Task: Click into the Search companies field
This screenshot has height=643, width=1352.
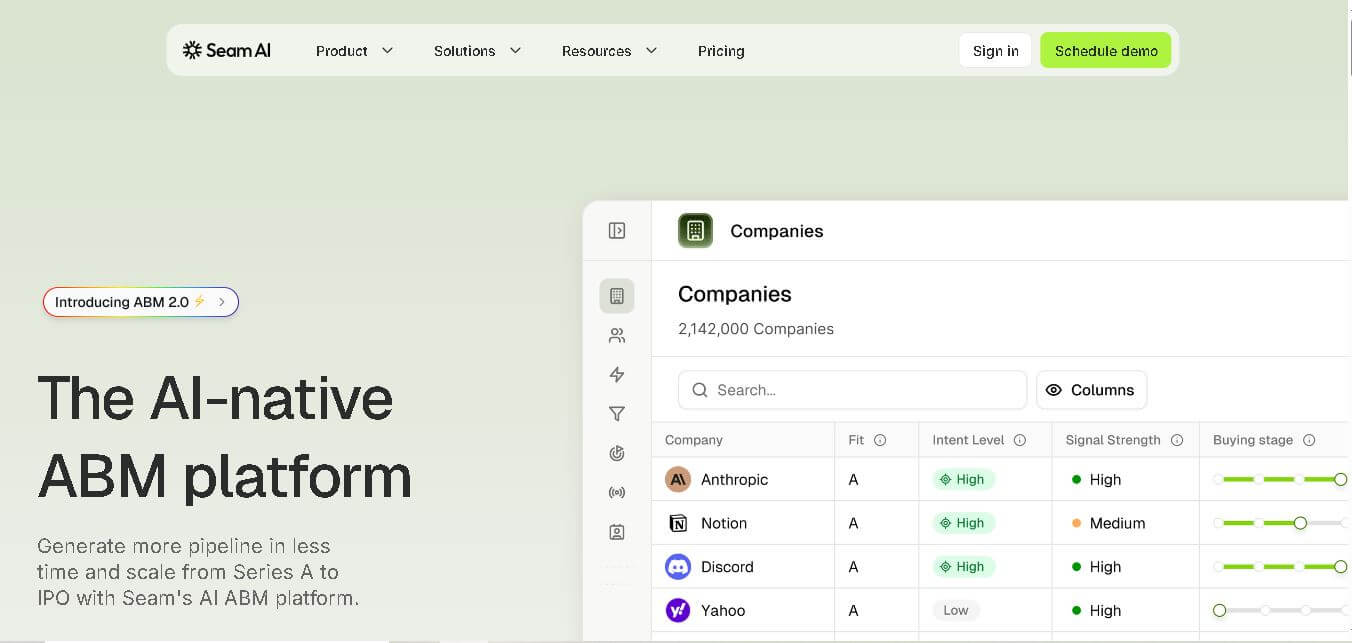Action: click(x=852, y=390)
